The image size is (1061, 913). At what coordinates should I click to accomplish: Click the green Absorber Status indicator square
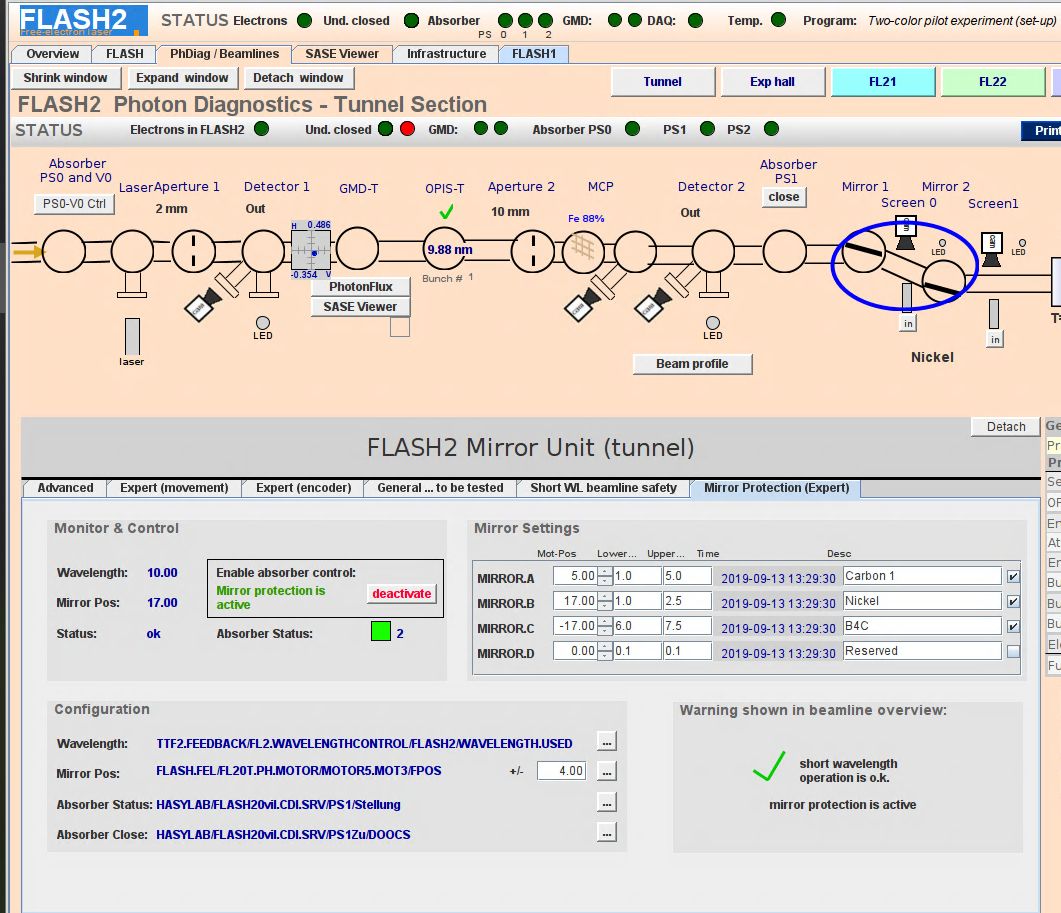click(381, 631)
